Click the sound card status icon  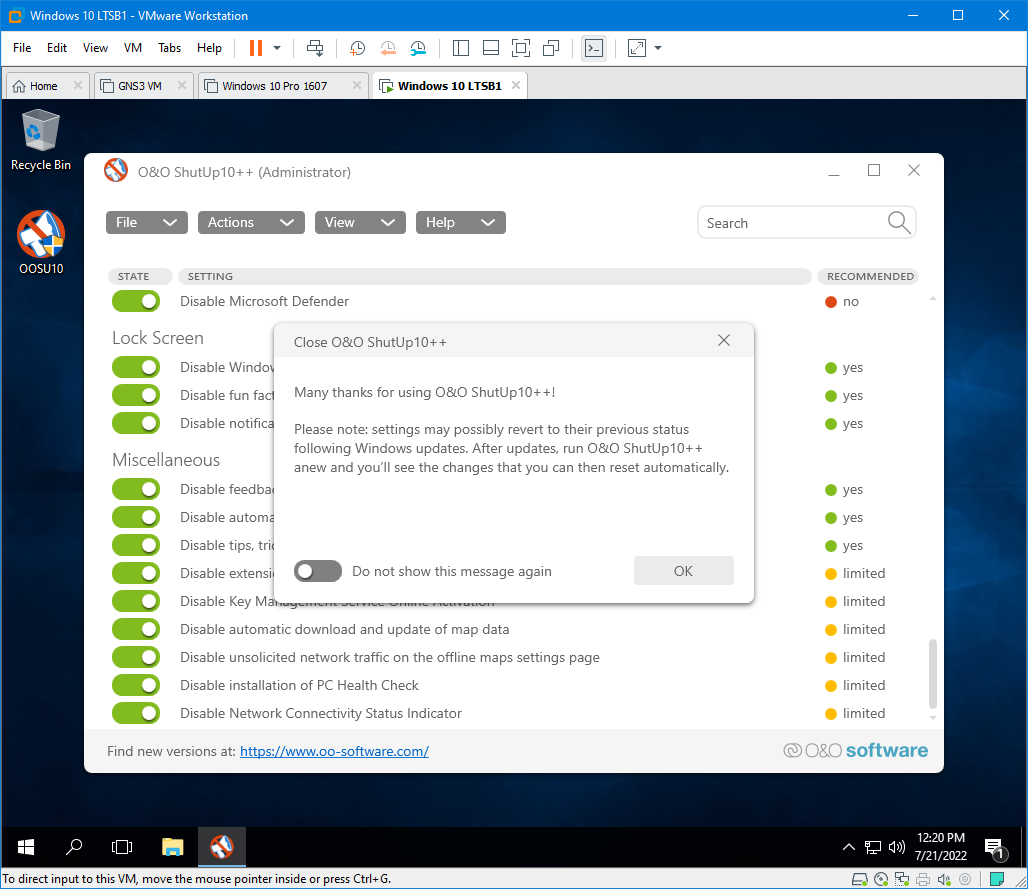[x=944, y=879]
